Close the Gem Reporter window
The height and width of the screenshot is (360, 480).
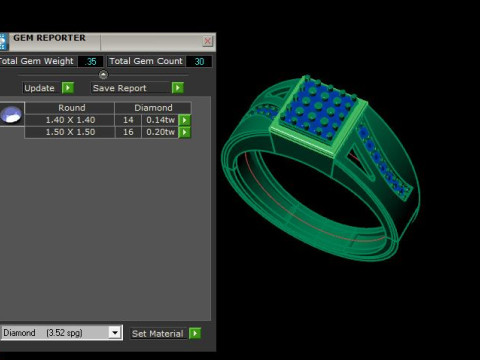click(207, 41)
